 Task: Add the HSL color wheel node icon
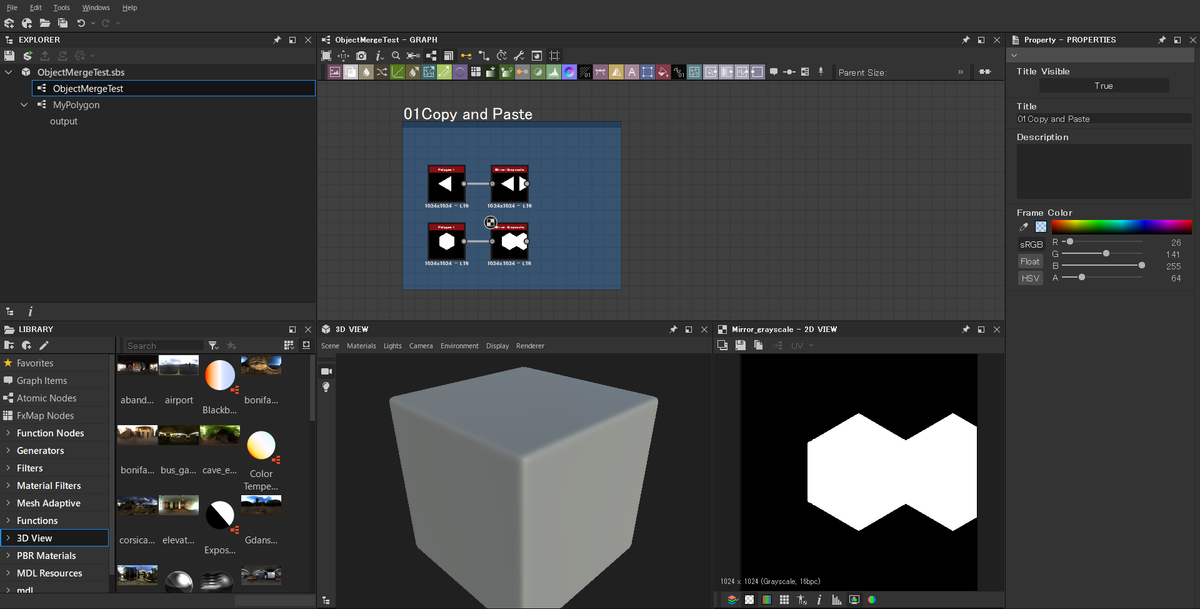(569, 72)
